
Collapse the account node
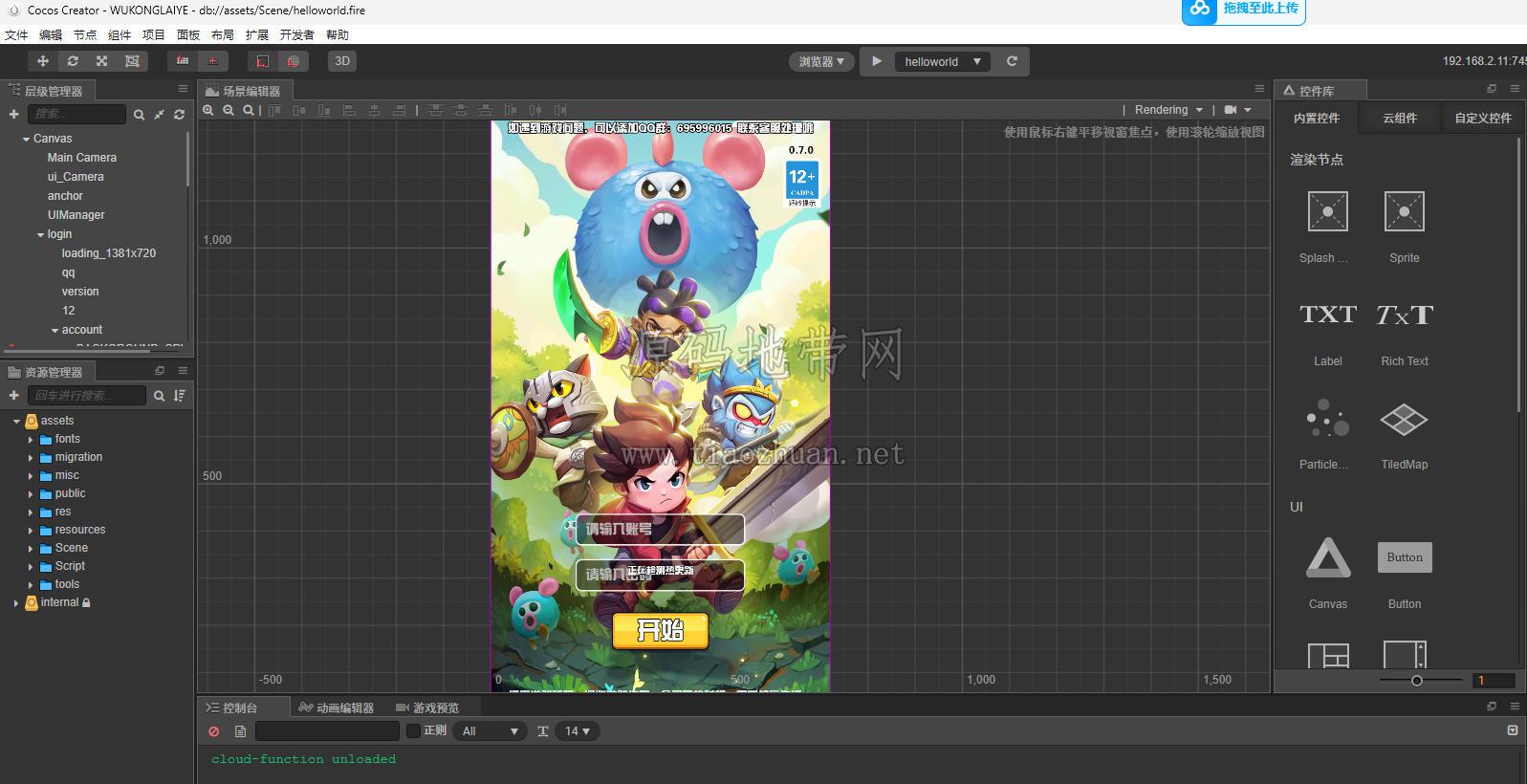coord(55,331)
